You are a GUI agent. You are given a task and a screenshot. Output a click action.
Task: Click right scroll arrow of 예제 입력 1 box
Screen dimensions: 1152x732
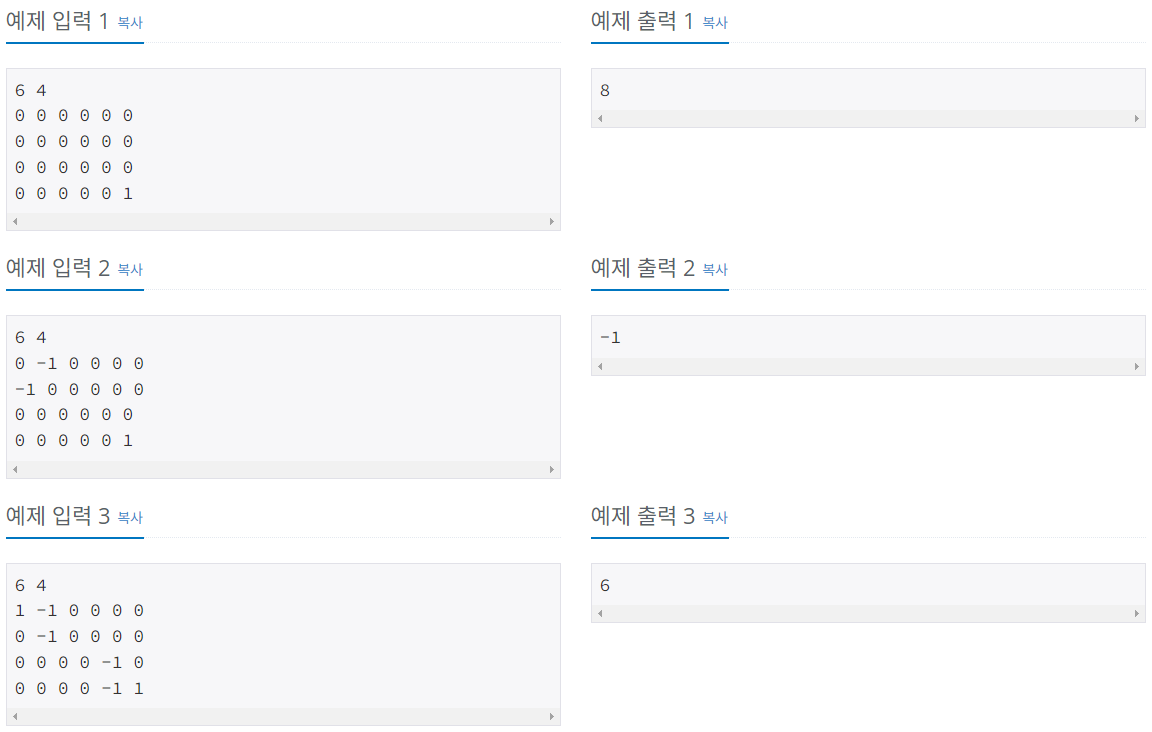click(x=553, y=220)
